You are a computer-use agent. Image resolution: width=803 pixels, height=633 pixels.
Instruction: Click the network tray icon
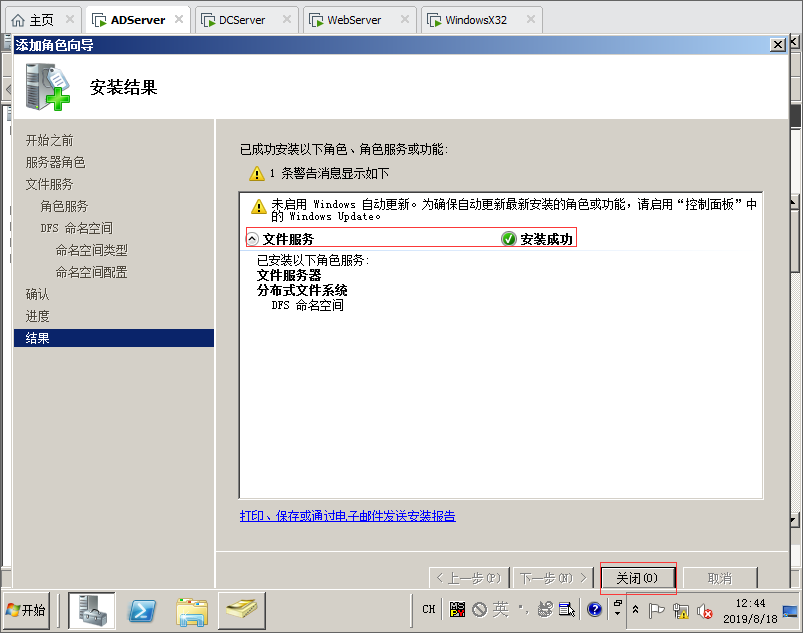[x=681, y=610]
